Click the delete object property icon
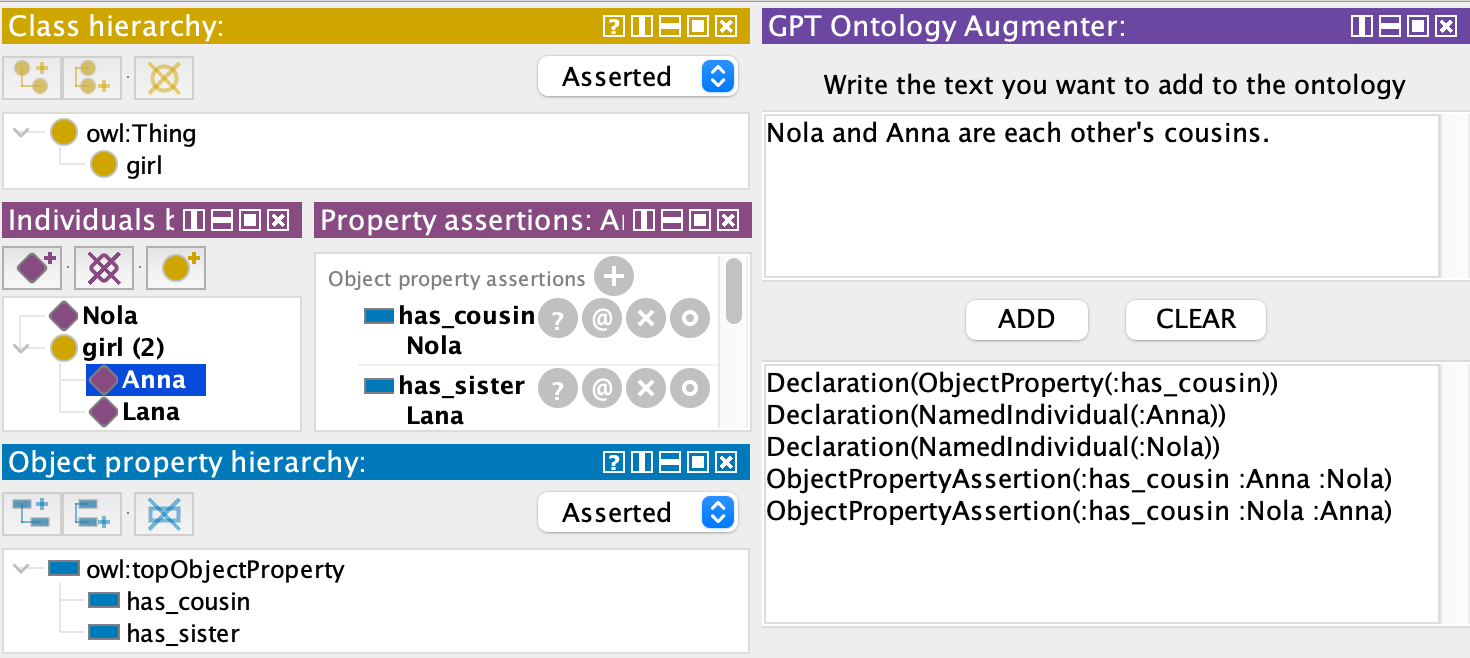 click(163, 514)
